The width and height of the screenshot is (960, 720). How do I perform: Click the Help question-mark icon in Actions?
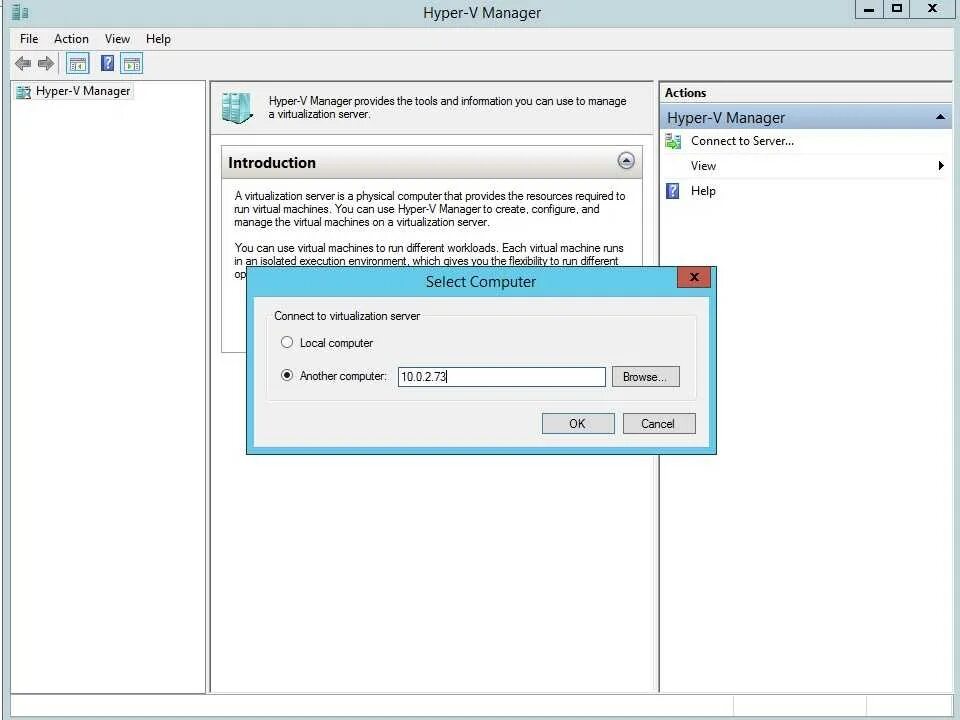pyautogui.click(x=672, y=191)
